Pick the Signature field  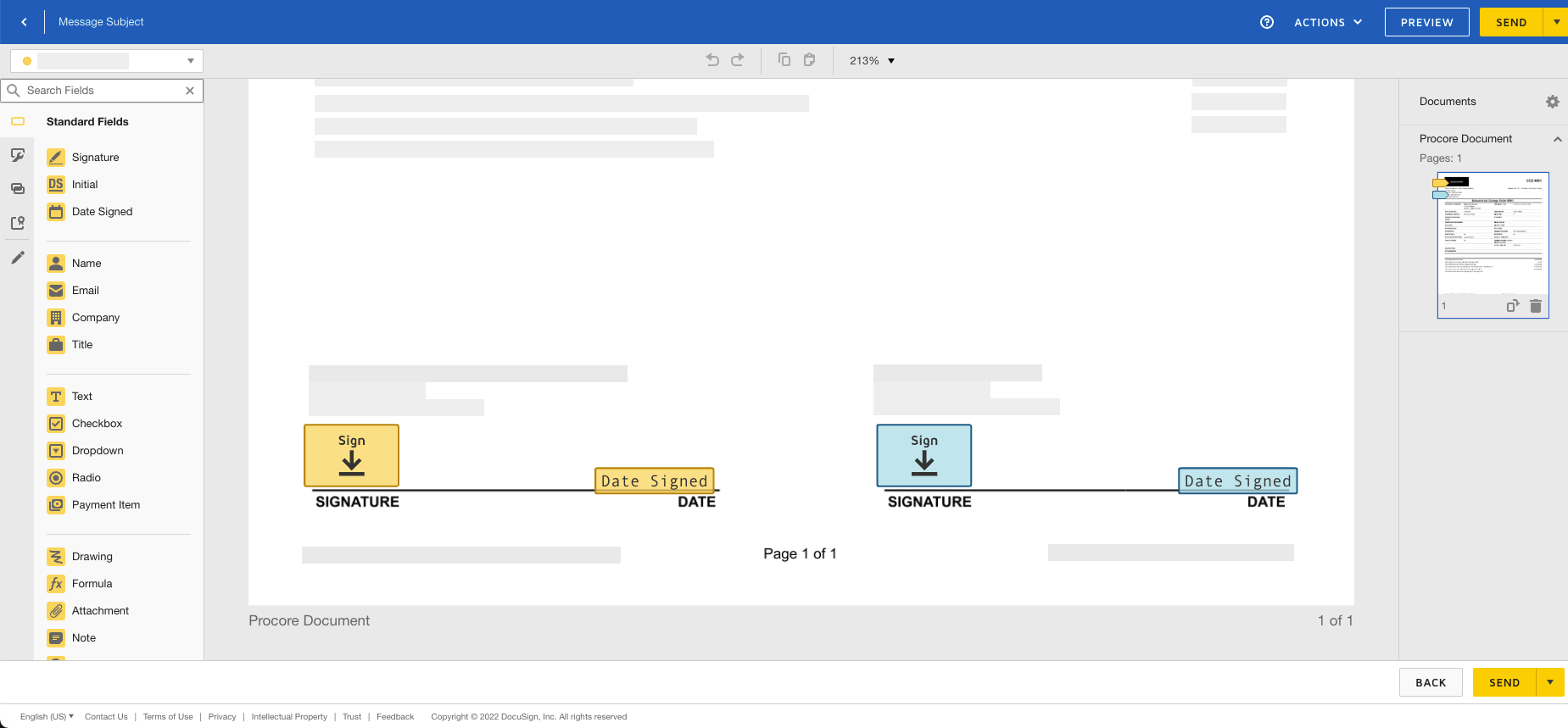coord(83,158)
